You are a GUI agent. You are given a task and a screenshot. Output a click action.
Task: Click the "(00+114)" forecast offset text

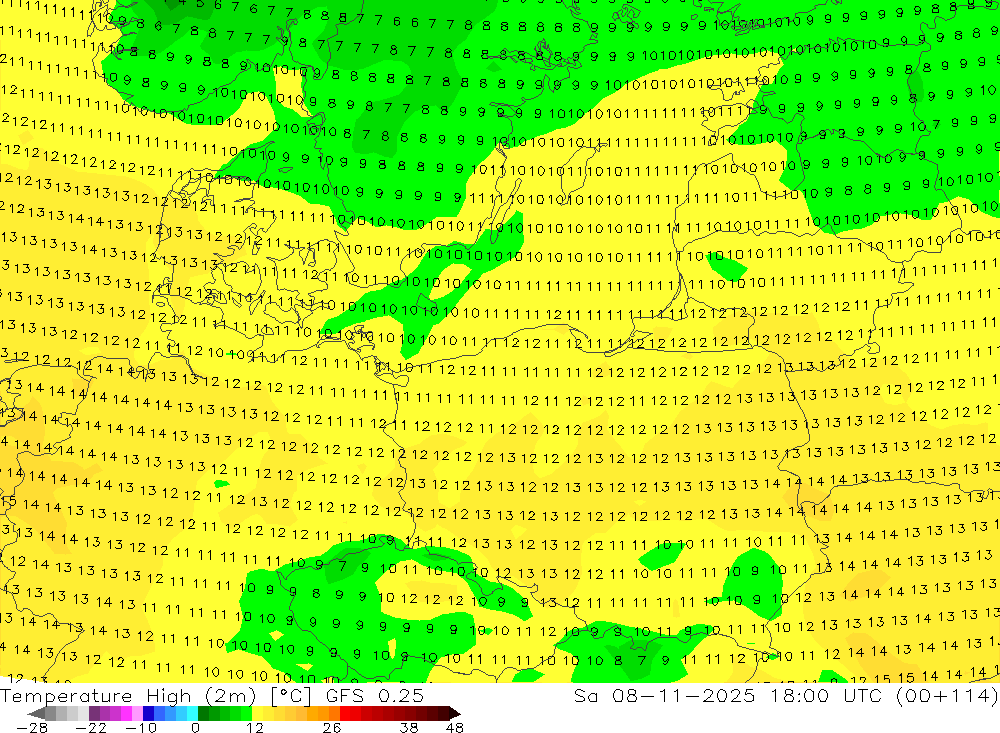(x=947, y=695)
